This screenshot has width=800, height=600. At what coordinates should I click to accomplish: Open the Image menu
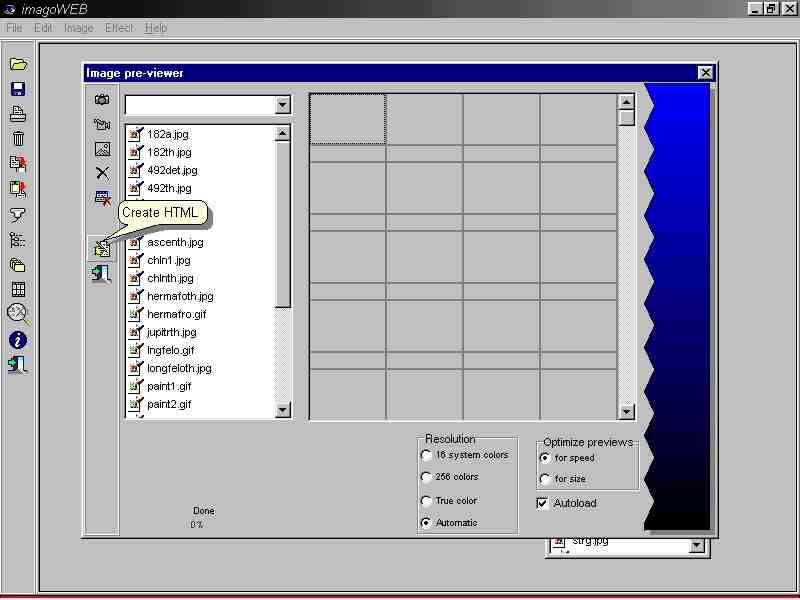[78, 28]
